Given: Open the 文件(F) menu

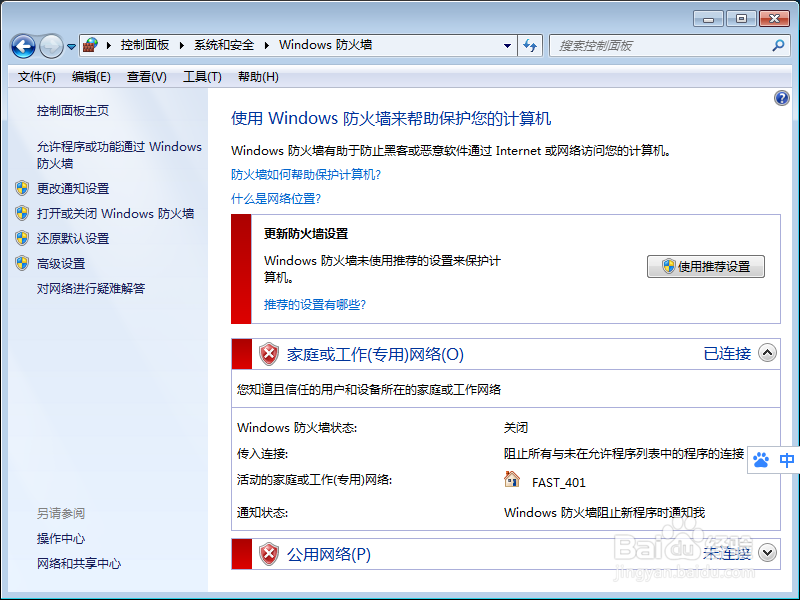Looking at the screenshot, I should coord(36,77).
